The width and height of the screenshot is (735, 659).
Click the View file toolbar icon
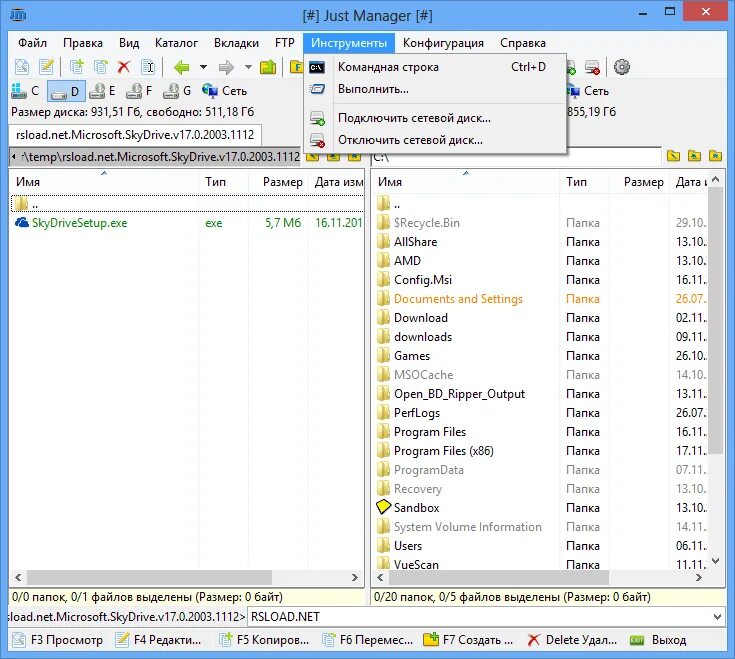[22, 67]
